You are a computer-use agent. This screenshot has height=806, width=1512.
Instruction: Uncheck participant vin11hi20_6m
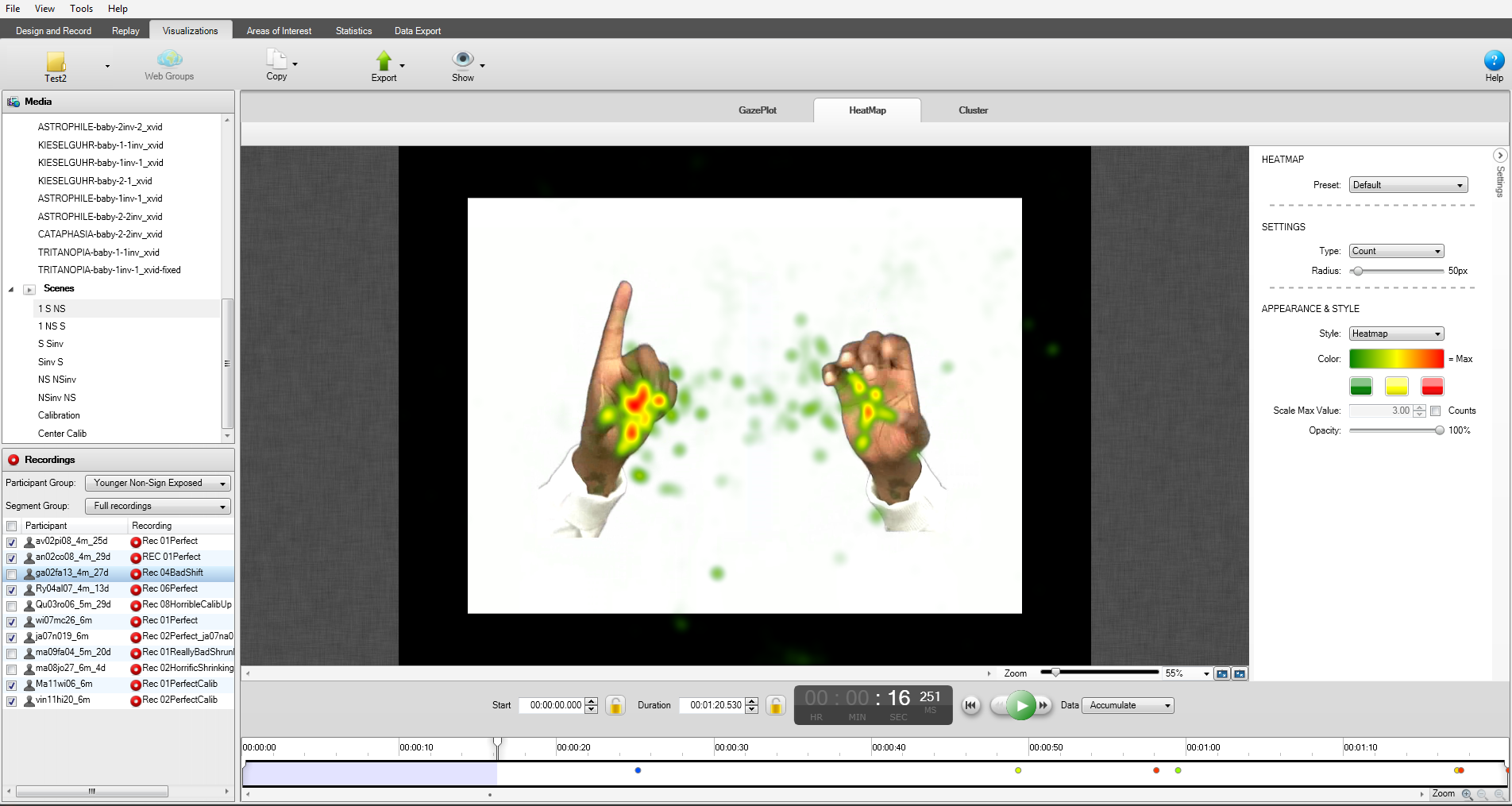(12, 701)
